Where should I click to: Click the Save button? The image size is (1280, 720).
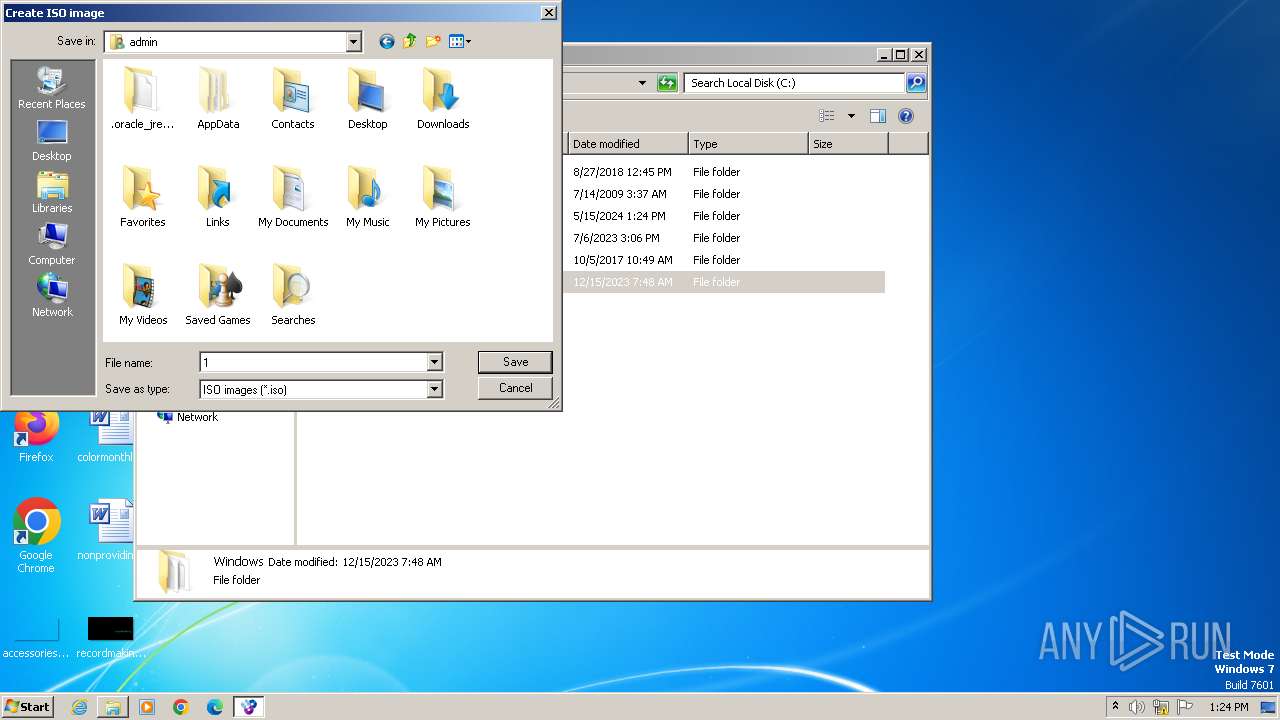click(515, 362)
